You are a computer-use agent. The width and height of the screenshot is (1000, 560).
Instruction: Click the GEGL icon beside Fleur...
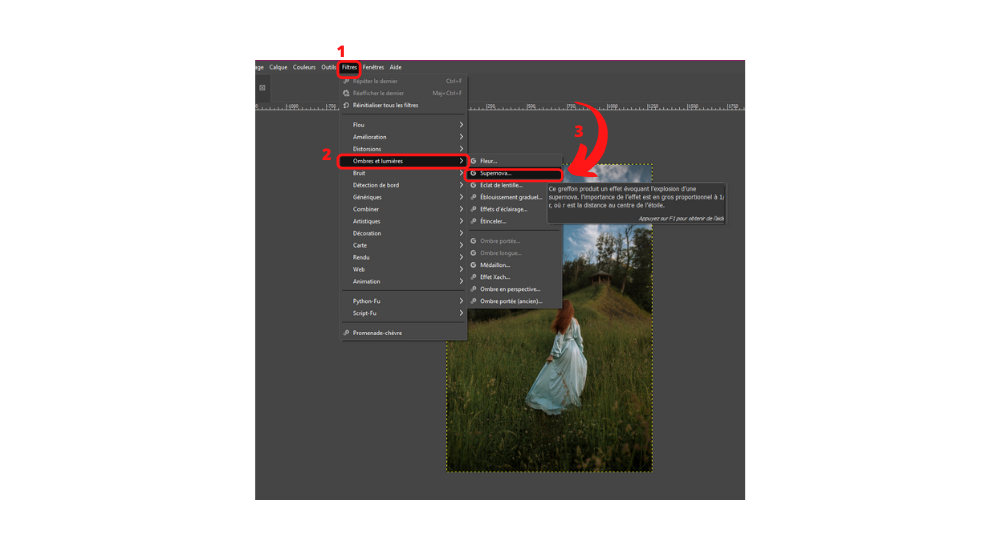(473, 161)
